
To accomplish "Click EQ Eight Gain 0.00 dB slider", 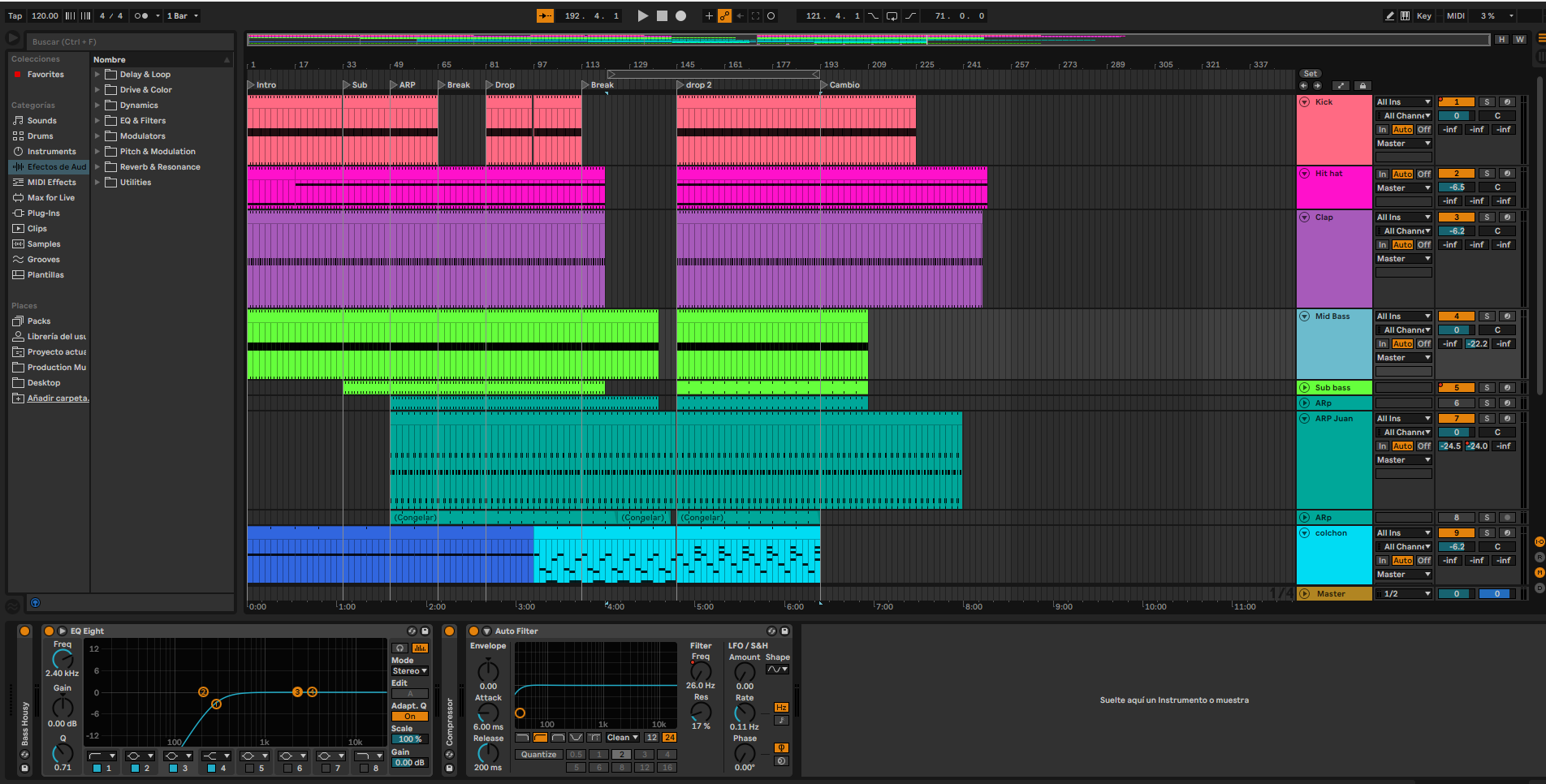I will 410,763.
